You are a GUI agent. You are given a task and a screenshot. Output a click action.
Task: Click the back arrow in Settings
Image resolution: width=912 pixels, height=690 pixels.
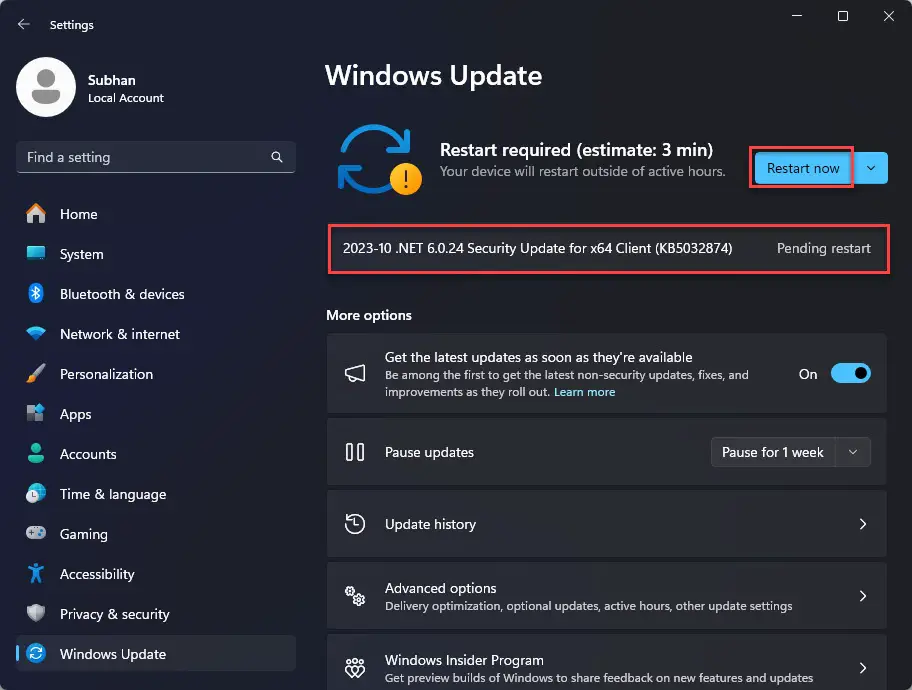pos(24,24)
